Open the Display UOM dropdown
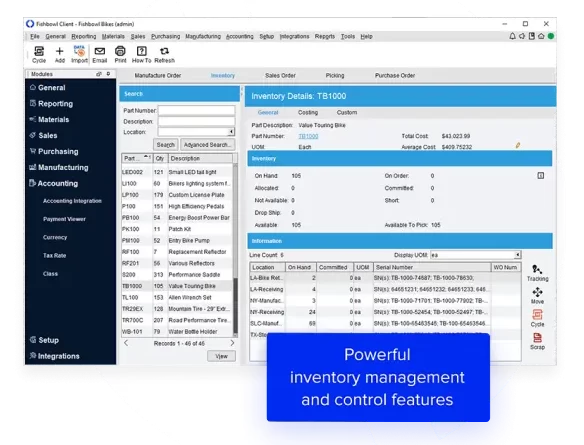 pyautogui.click(x=517, y=255)
